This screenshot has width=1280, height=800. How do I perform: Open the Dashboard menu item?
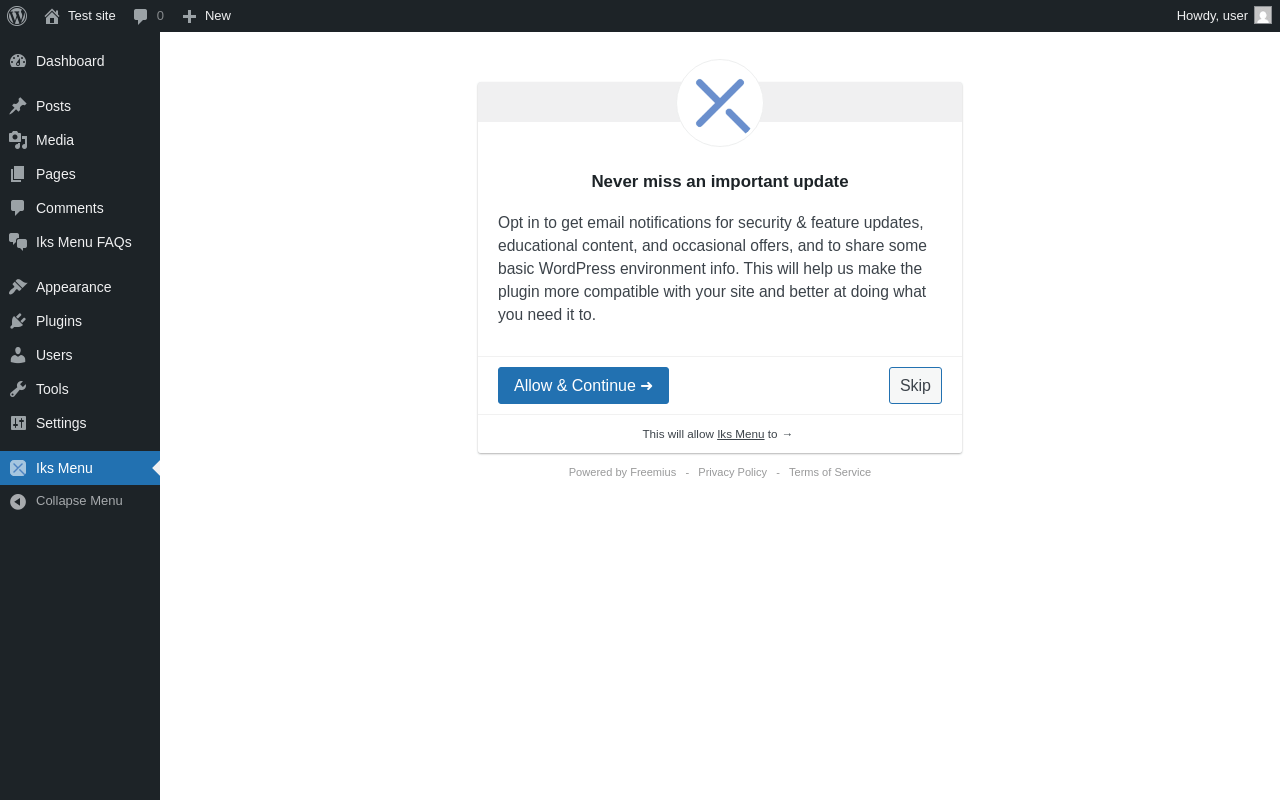tap(80, 61)
